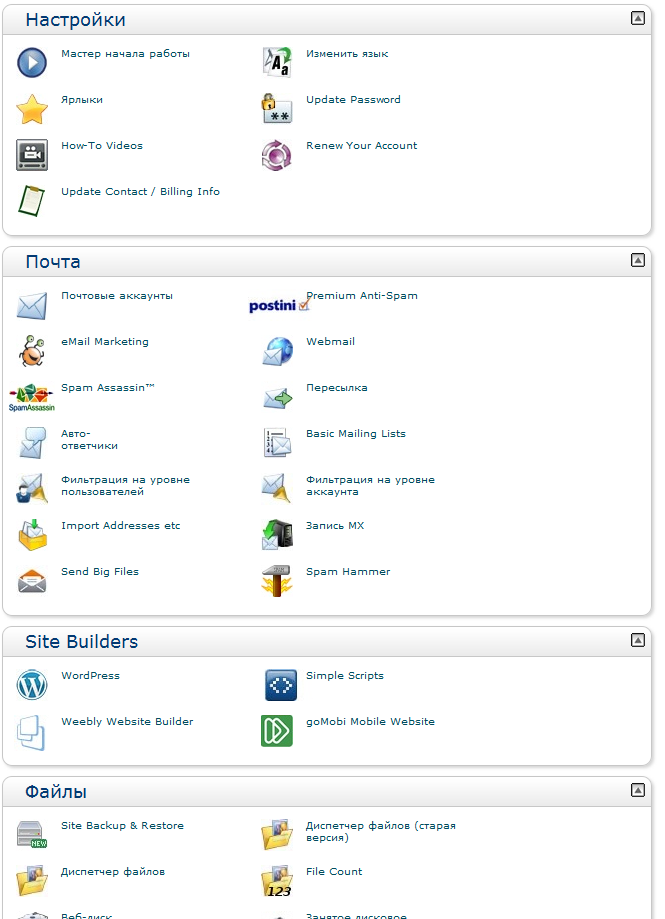Open the Send Big Files link
This screenshot has height=919, width=665.
tap(100, 572)
